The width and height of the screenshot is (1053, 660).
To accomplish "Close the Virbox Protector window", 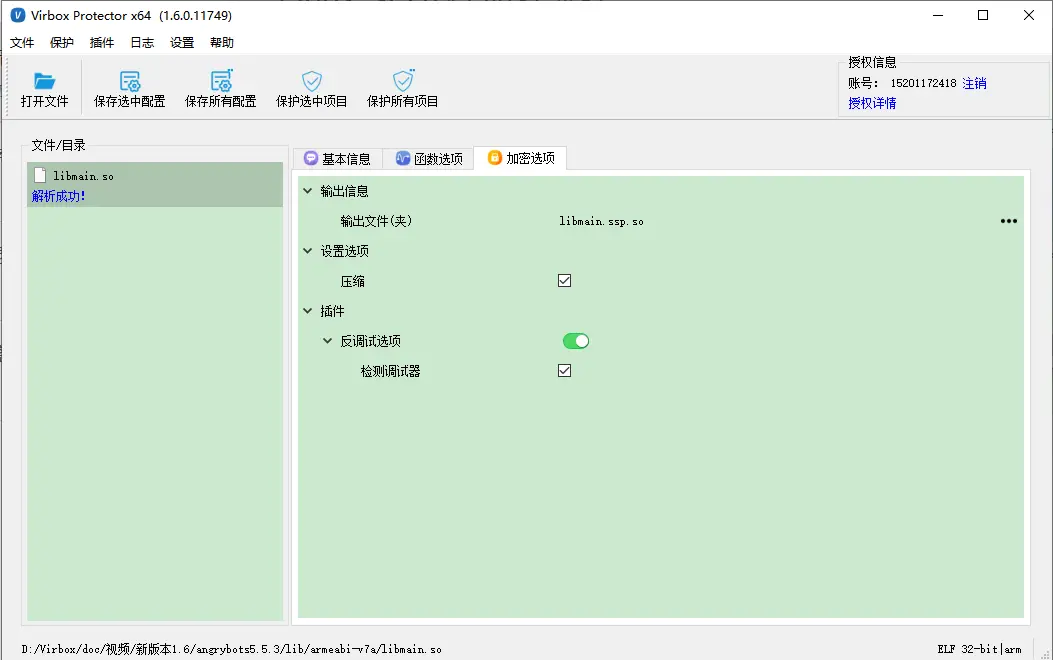I will coord(1029,15).
